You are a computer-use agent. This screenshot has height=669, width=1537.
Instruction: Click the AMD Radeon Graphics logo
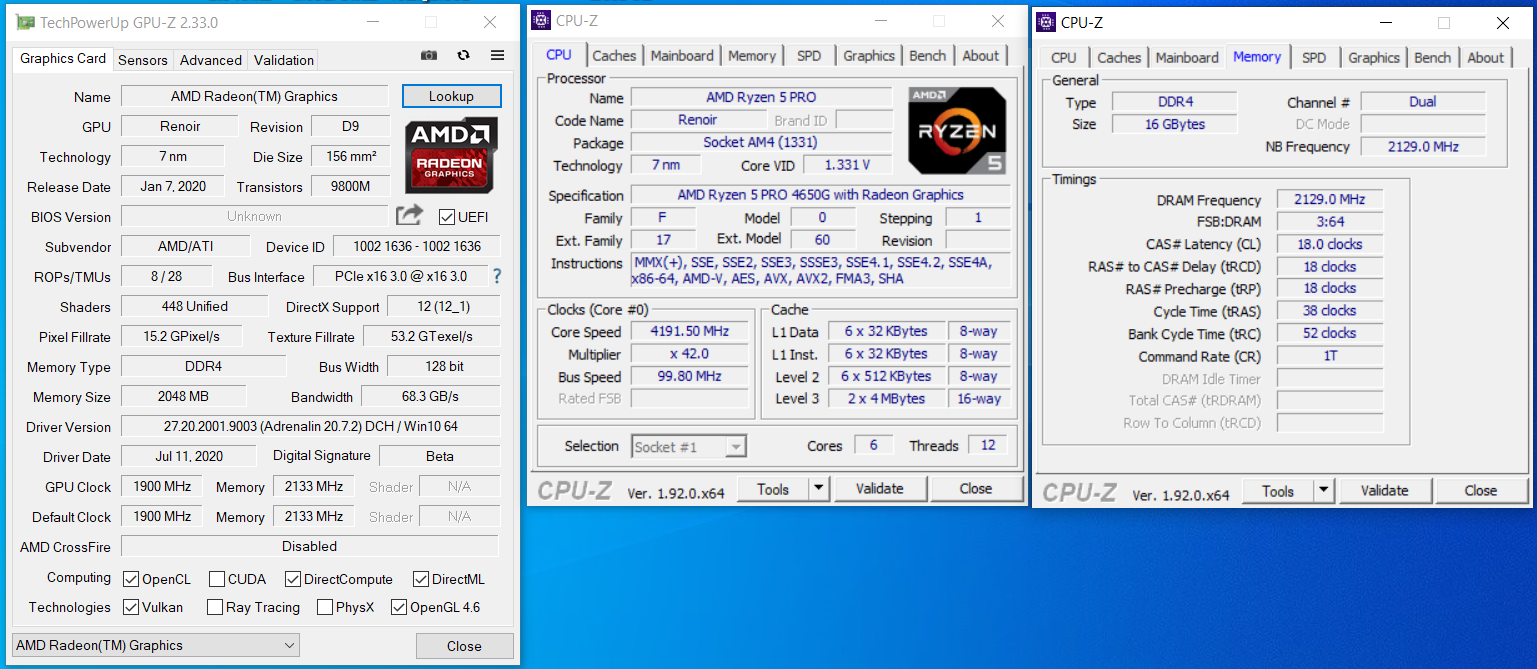click(451, 156)
